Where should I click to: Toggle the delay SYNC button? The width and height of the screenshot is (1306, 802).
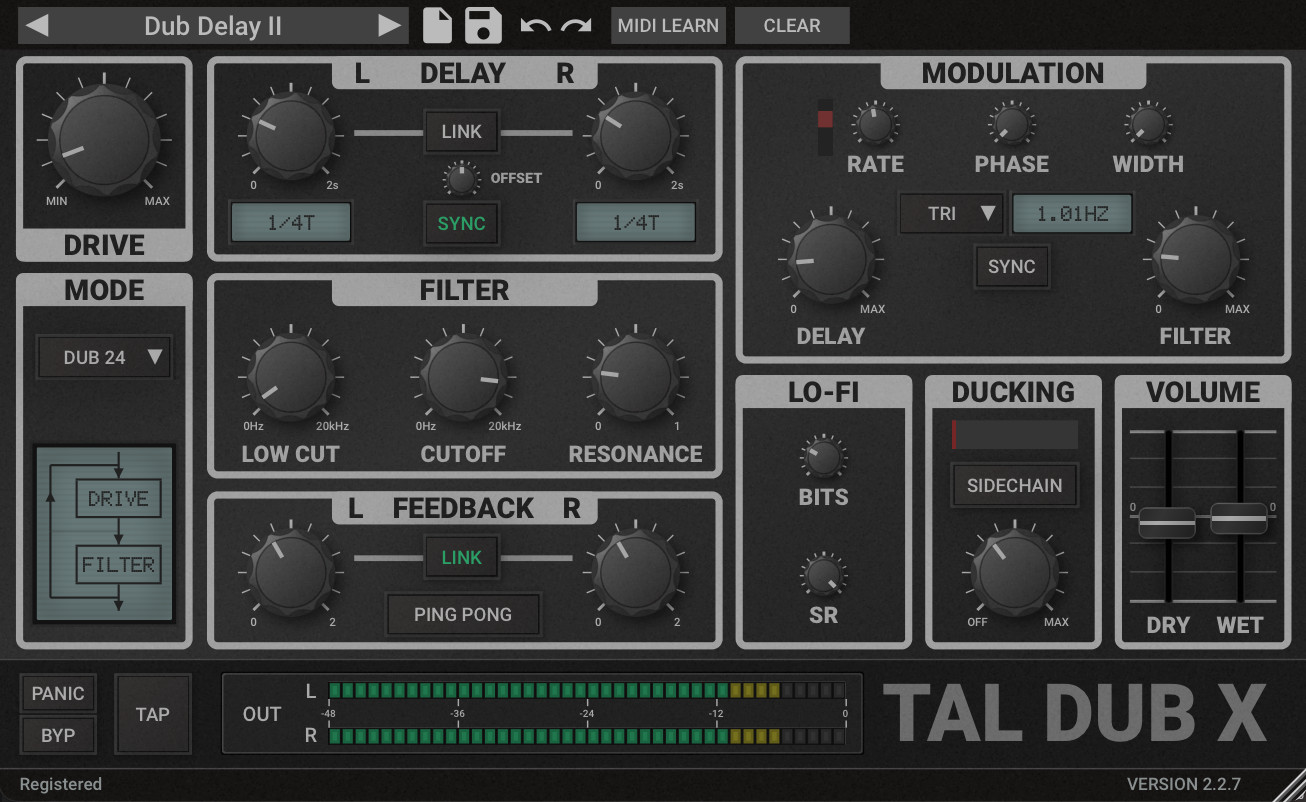[461, 223]
